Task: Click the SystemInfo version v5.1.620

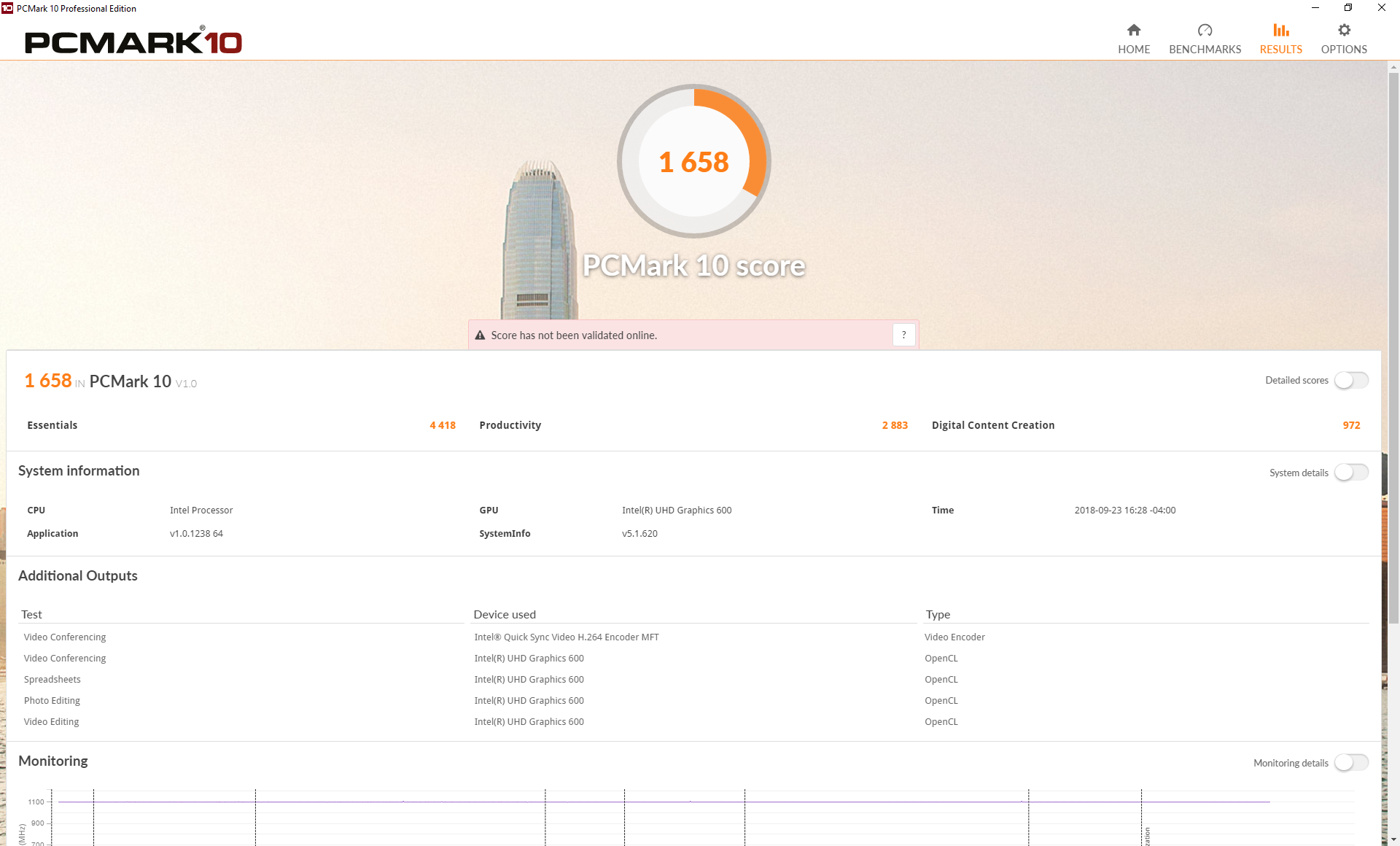Action: tap(639, 534)
